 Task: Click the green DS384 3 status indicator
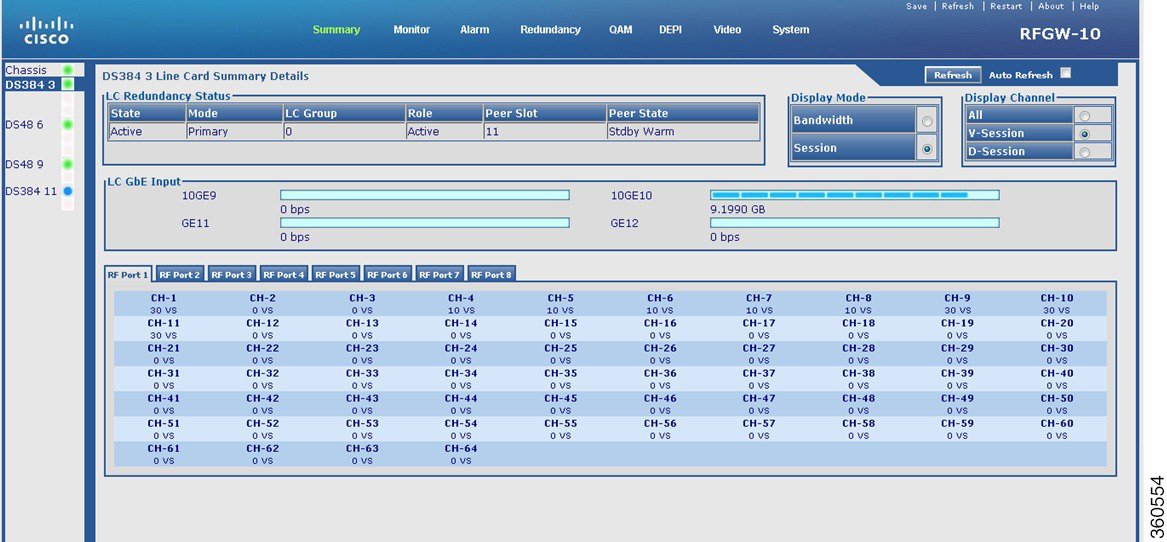click(68, 85)
